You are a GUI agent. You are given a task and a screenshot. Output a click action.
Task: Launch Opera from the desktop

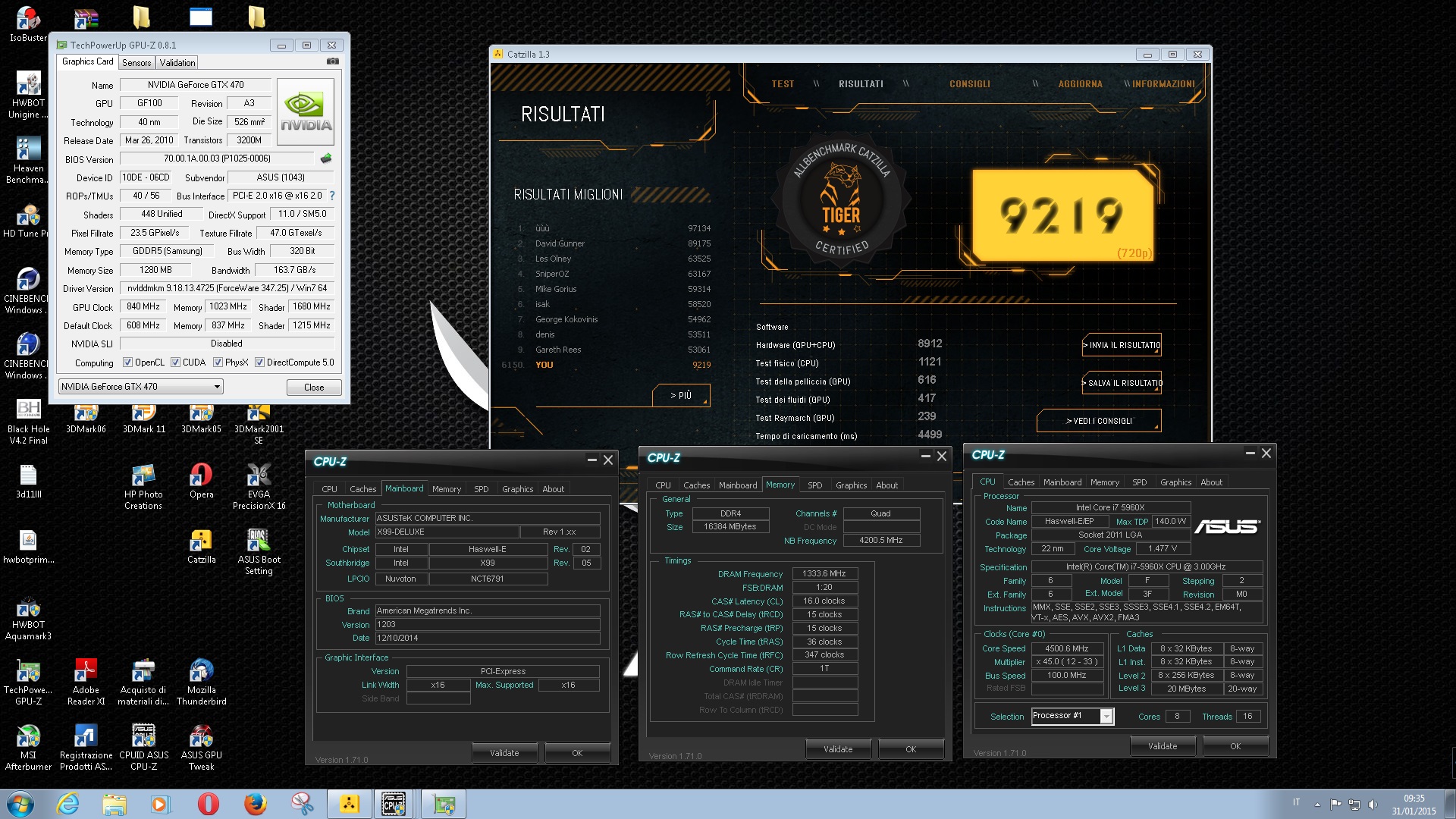201,482
